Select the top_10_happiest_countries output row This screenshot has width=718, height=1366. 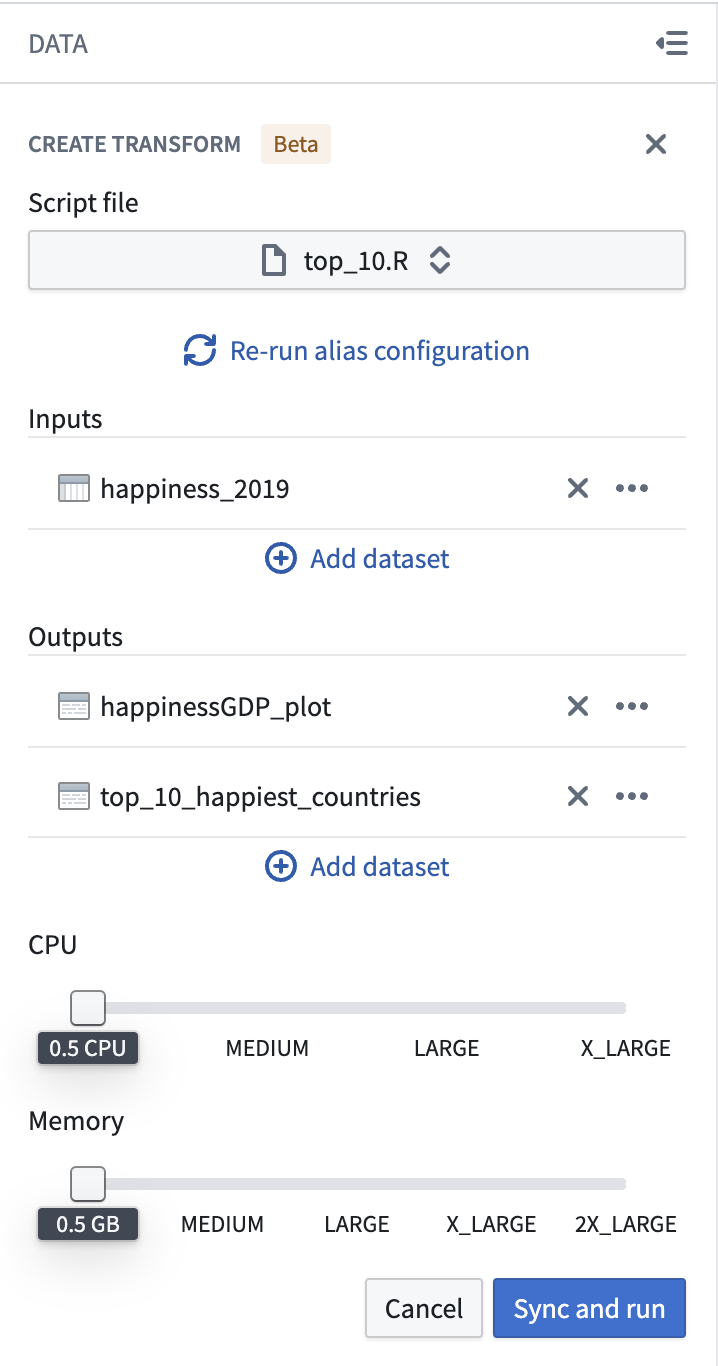coord(357,796)
